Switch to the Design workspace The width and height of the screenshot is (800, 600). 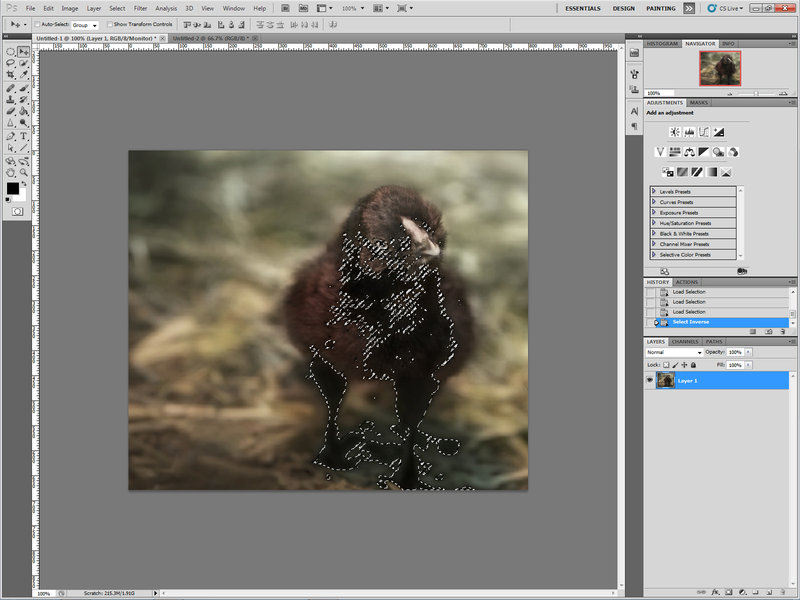(x=623, y=8)
